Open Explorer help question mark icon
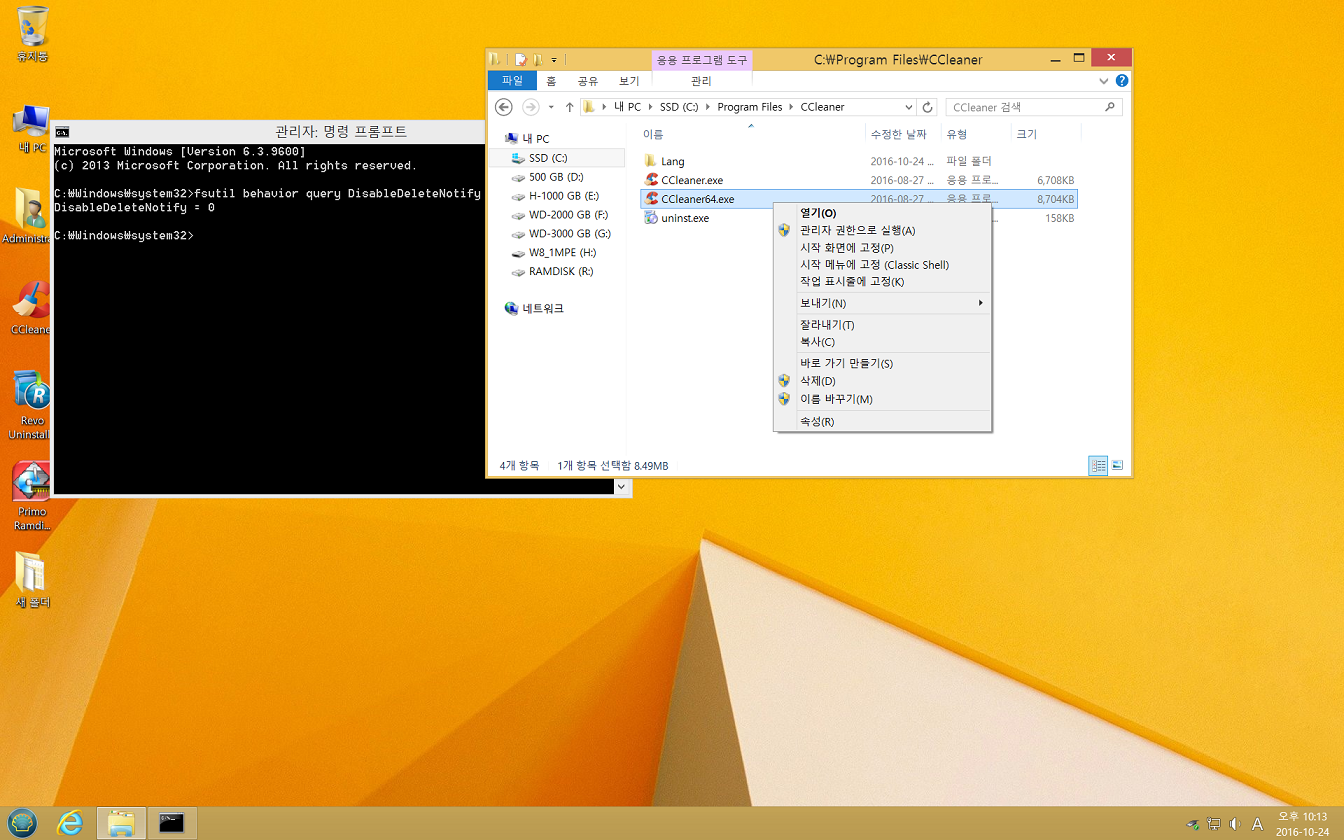 [x=1122, y=81]
